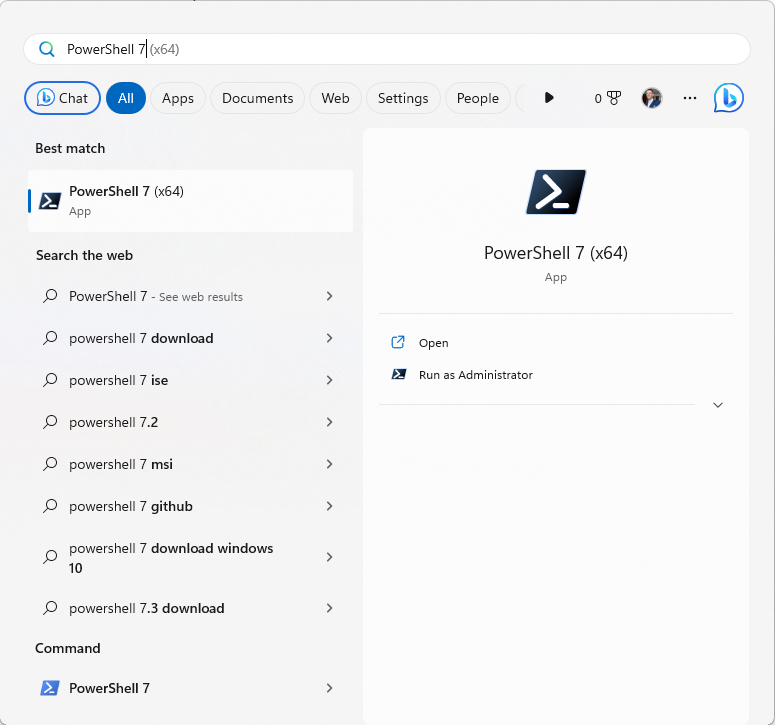The image size is (775, 725).
Task: Choose Run as Administrator
Action: coord(475,375)
